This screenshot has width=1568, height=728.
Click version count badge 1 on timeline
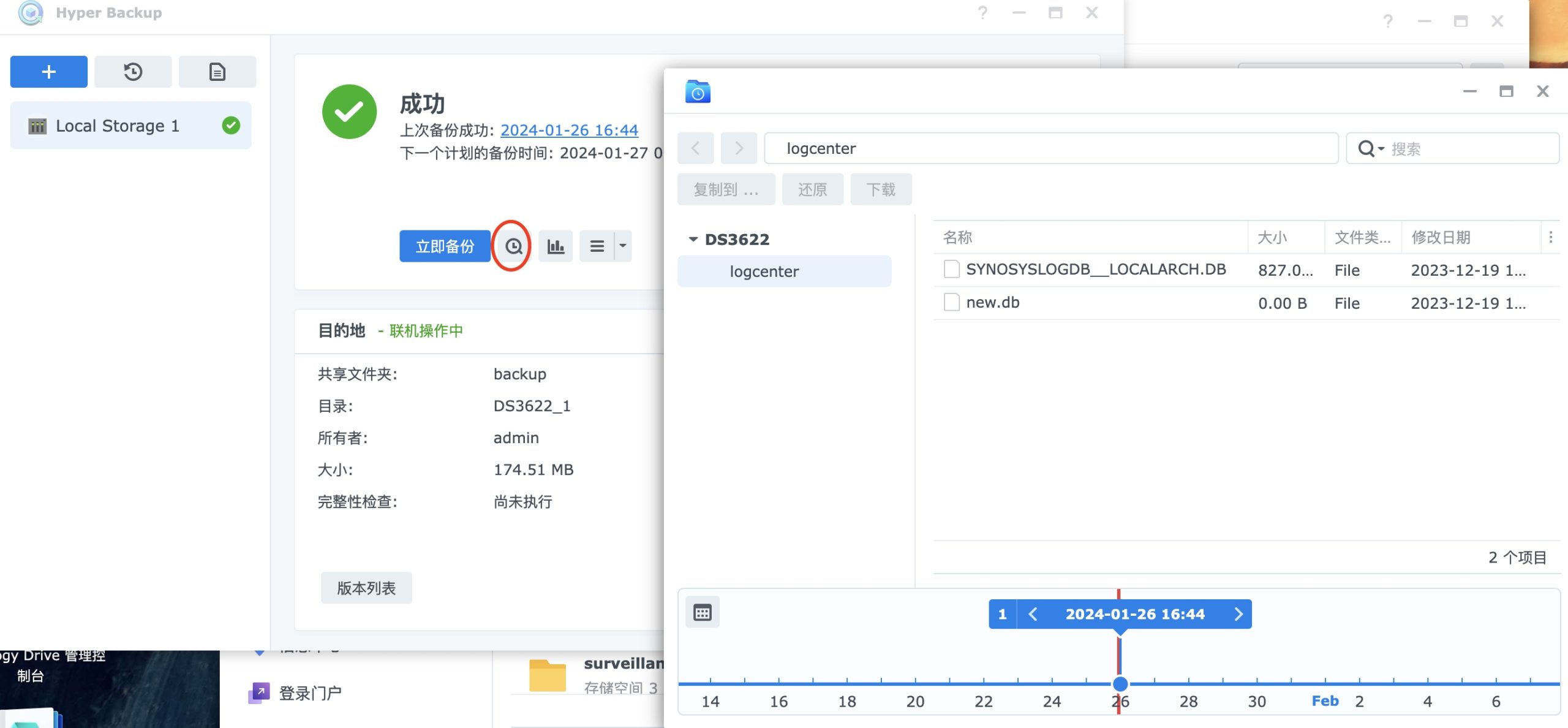tap(1003, 614)
